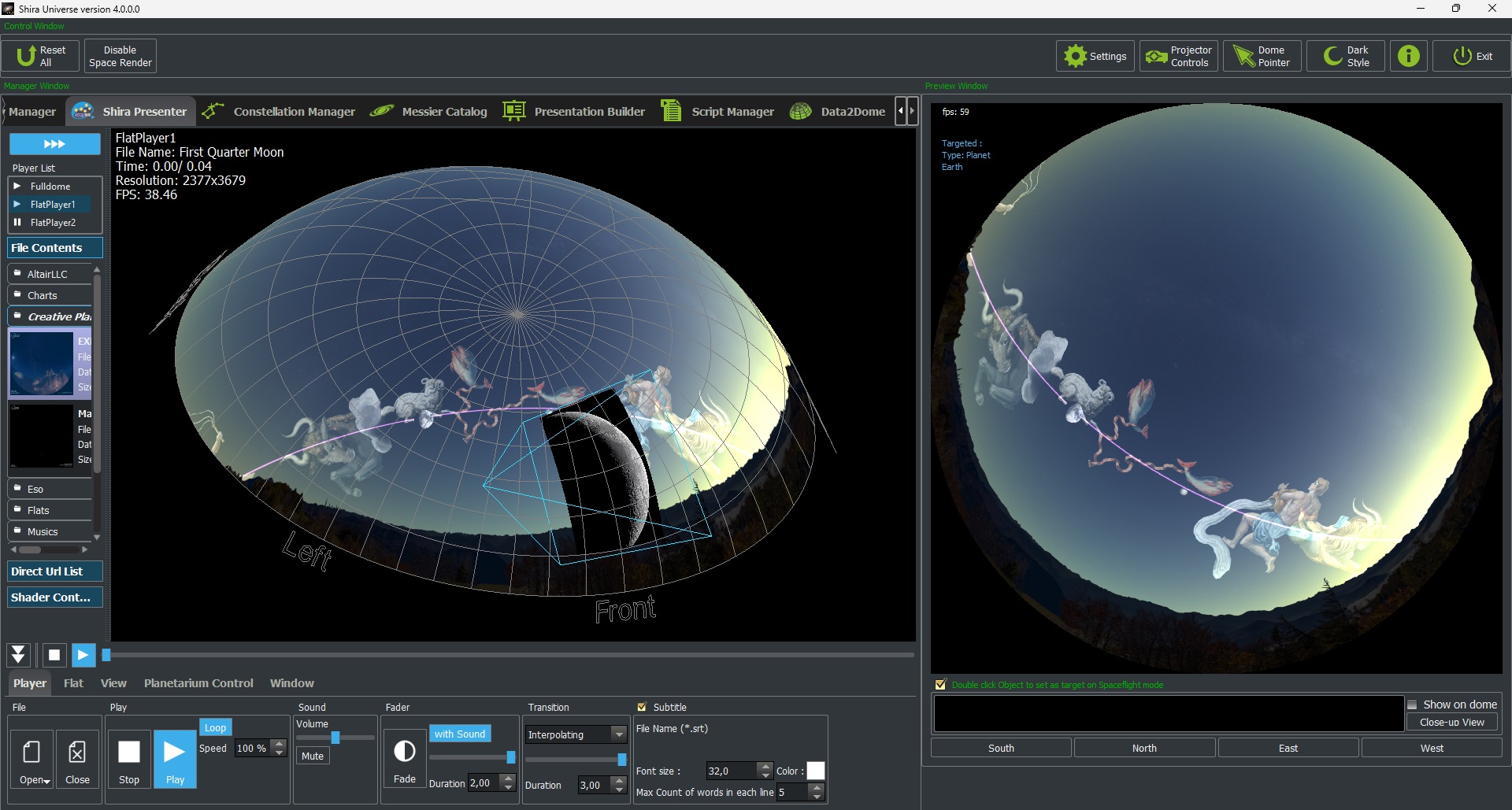Toggle the with Sound option
Image resolution: width=1512 pixels, height=810 pixels.
460,734
